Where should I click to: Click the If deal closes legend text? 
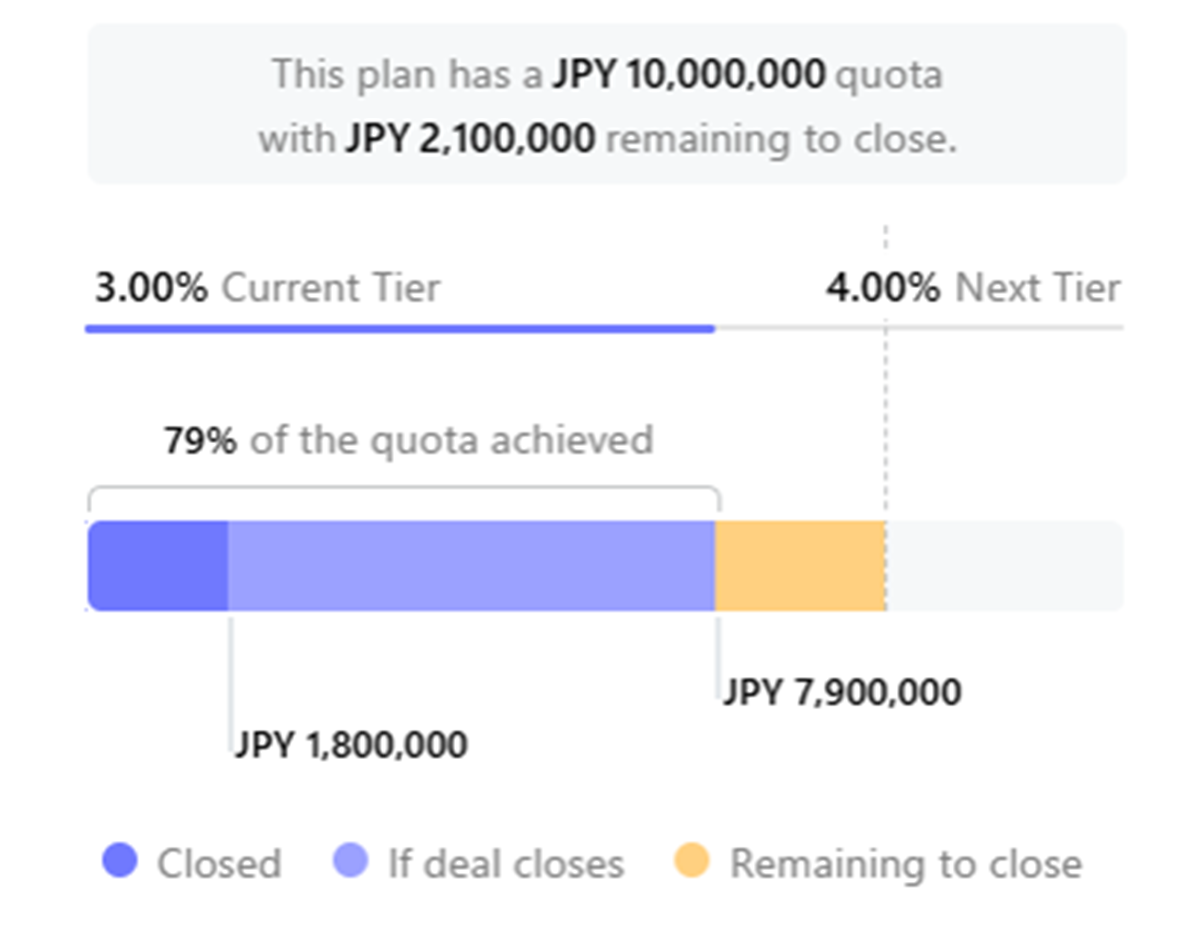click(506, 864)
